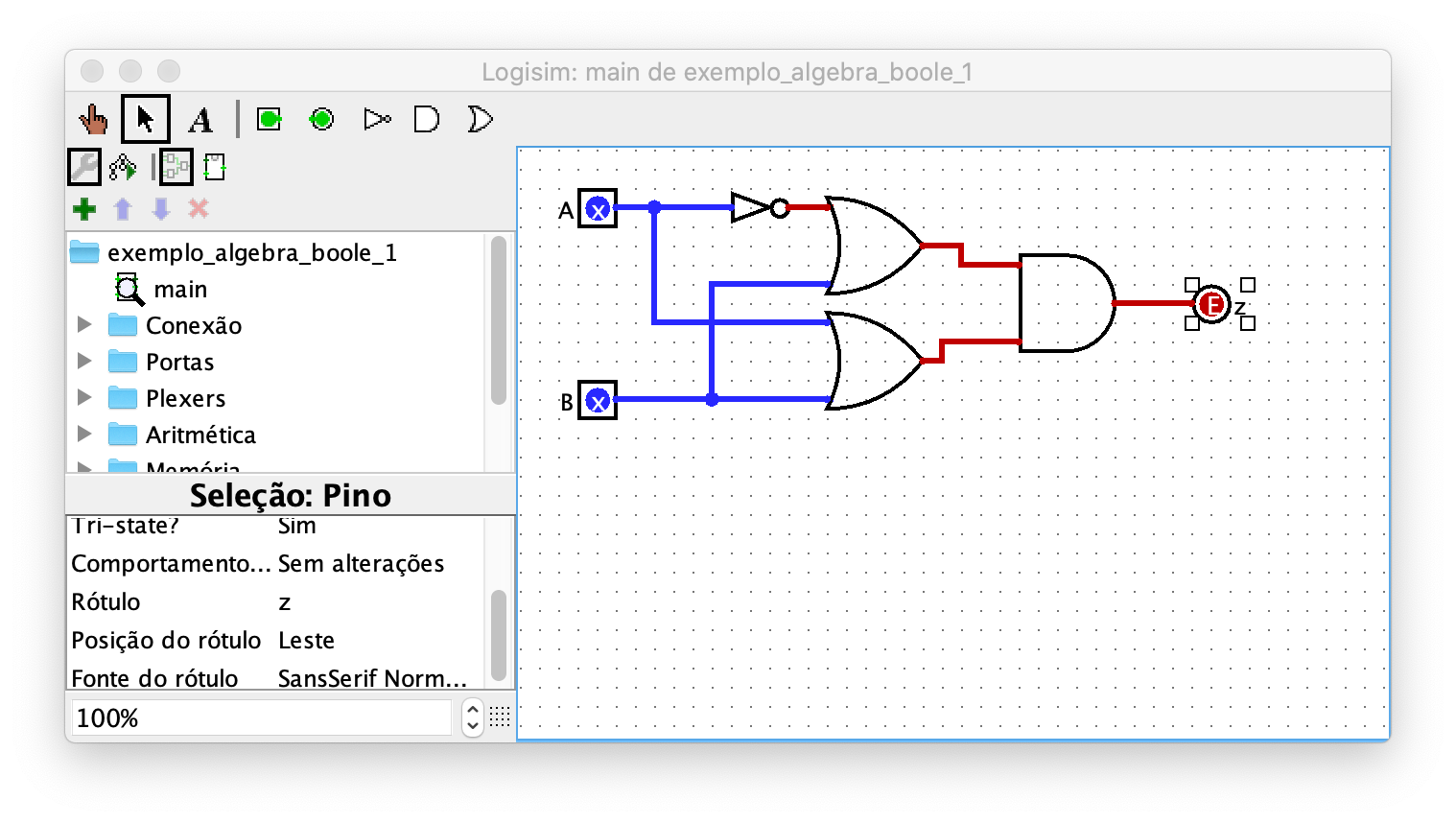
Task: Move circuit up with blue arrow
Action: (x=123, y=208)
